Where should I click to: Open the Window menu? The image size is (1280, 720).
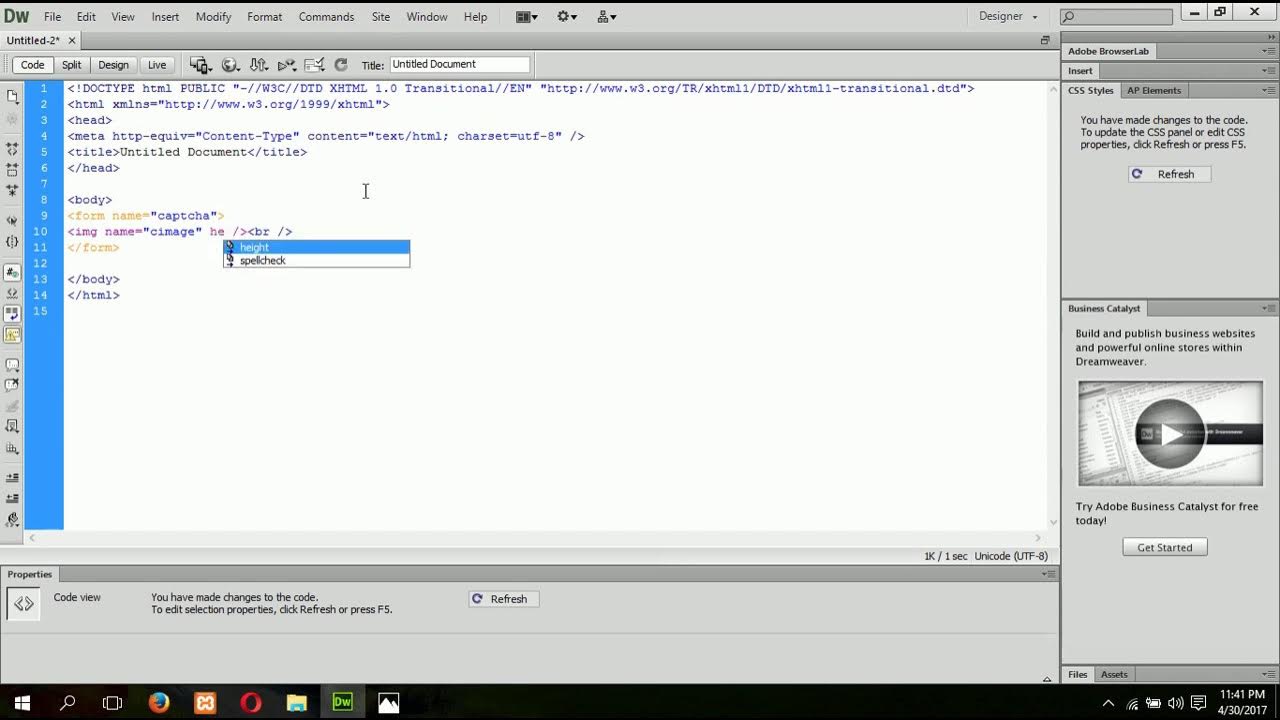point(427,17)
